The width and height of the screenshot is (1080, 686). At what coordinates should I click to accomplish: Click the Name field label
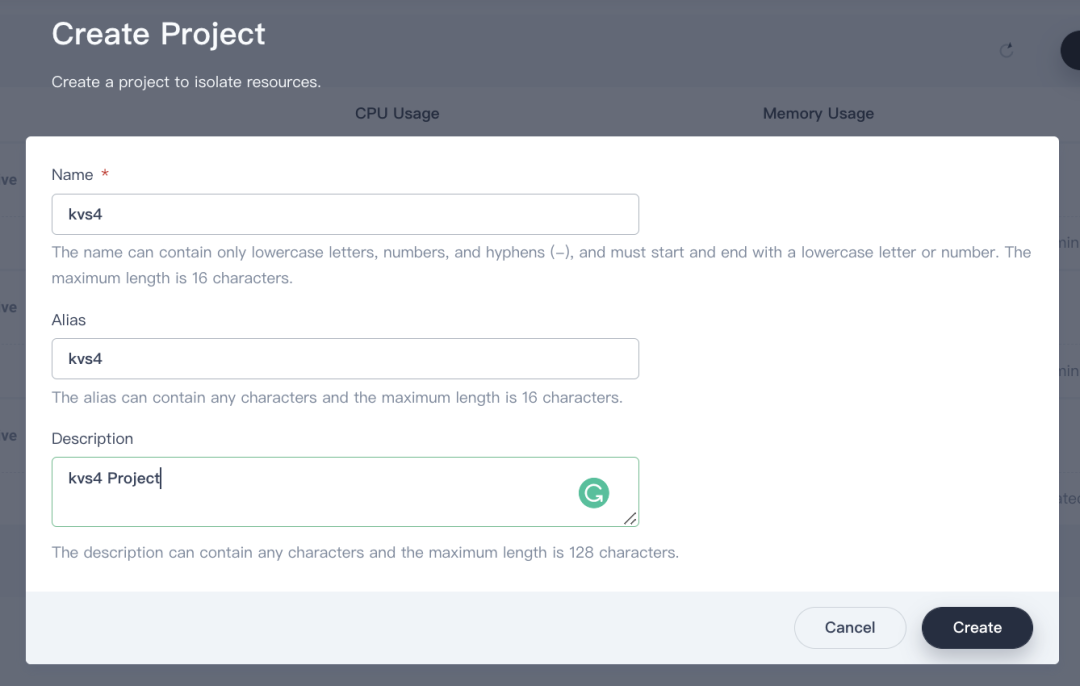pyautogui.click(x=72, y=175)
